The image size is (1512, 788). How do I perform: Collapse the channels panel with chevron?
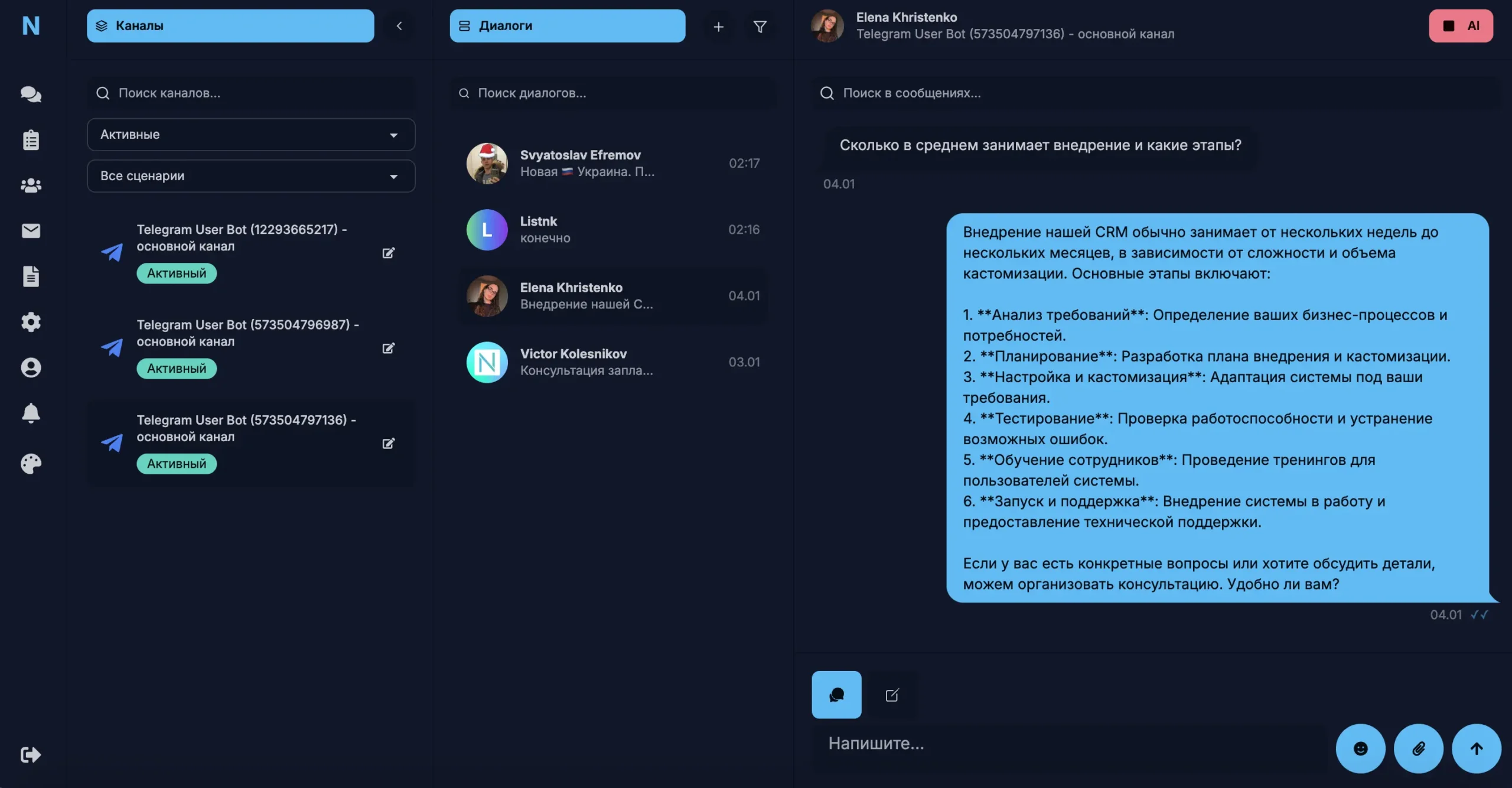tap(399, 26)
